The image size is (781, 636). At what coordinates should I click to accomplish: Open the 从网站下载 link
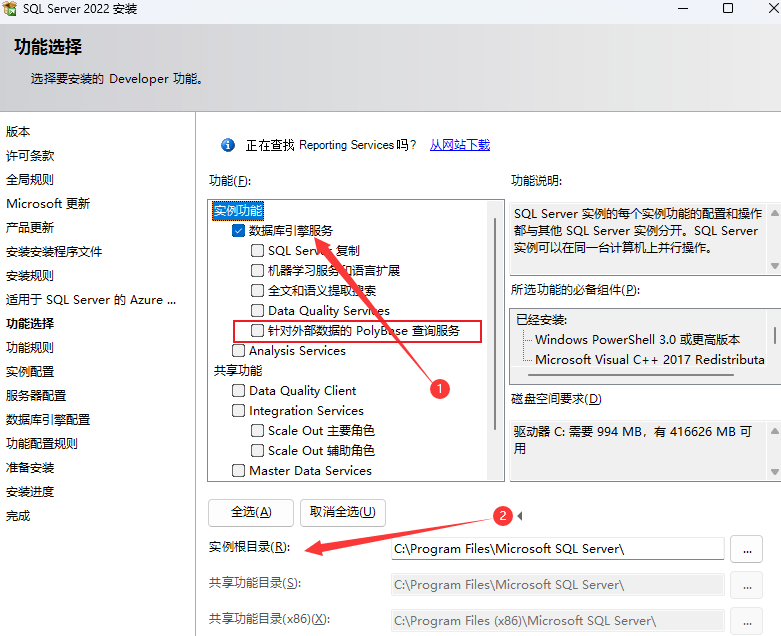click(460, 145)
